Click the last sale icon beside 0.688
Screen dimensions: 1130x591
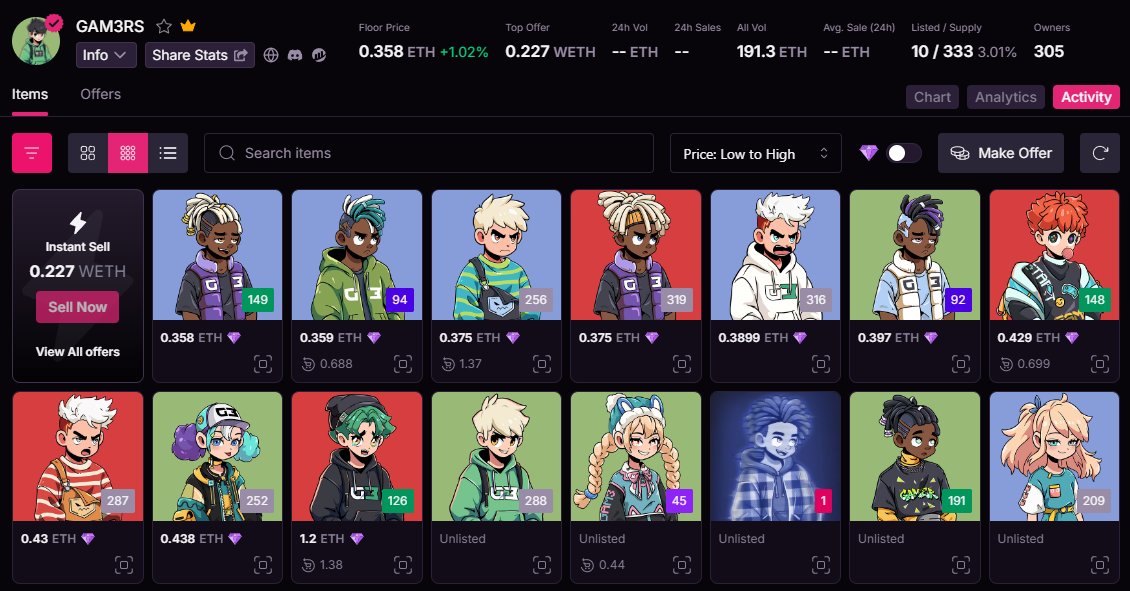(x=308, y=364)
